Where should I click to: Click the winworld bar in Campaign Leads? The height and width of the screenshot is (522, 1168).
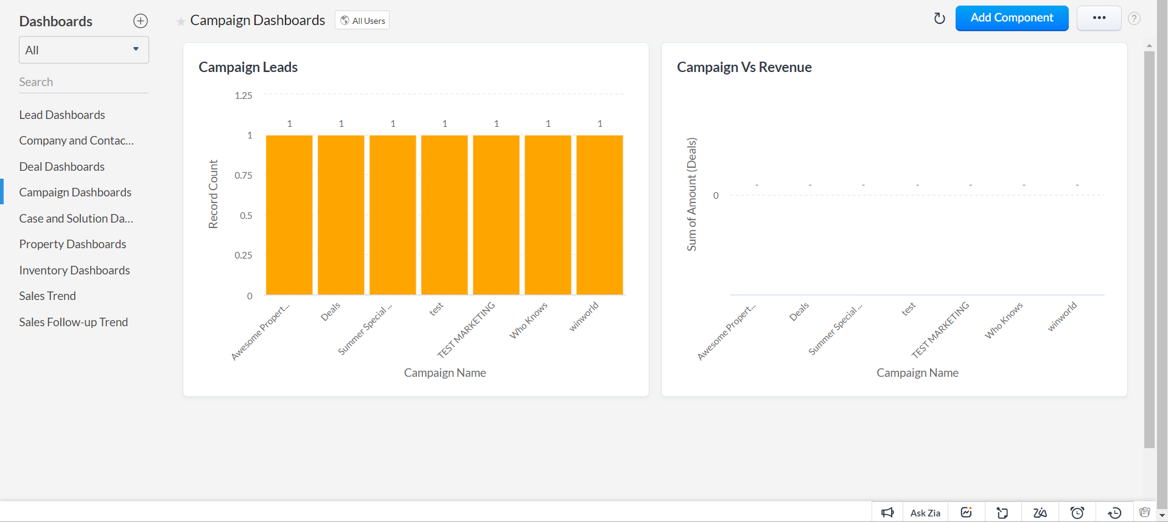(x=600, y=215)
